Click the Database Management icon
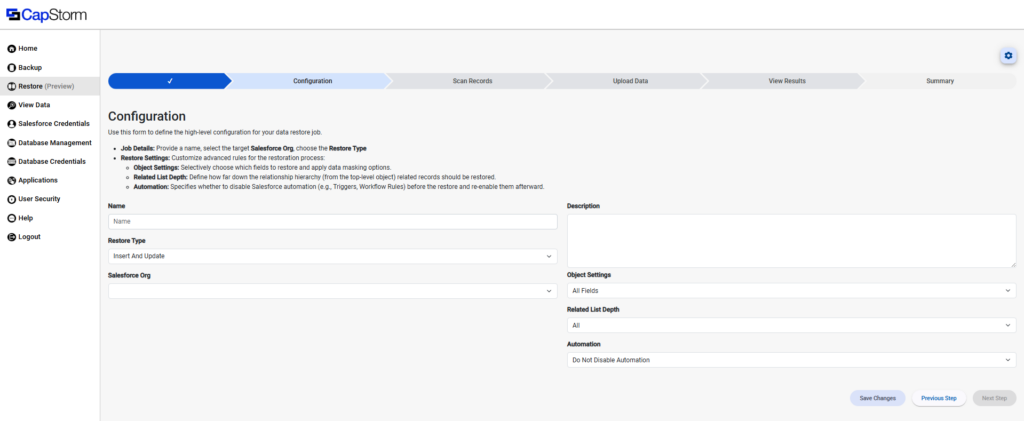This screenshot has height=421, width=1024. [x=11, y=143]
